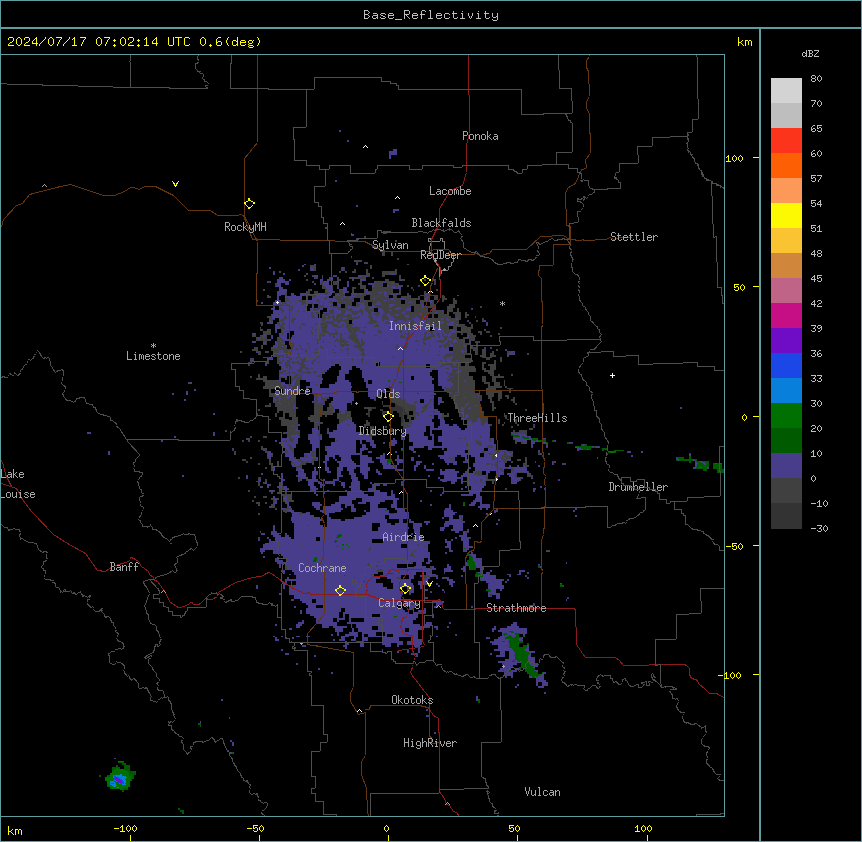Select the orange legend swatch at 60 dBZ
Image resolution: width=862 pixels, height=842 pixels.
(786, 165)
